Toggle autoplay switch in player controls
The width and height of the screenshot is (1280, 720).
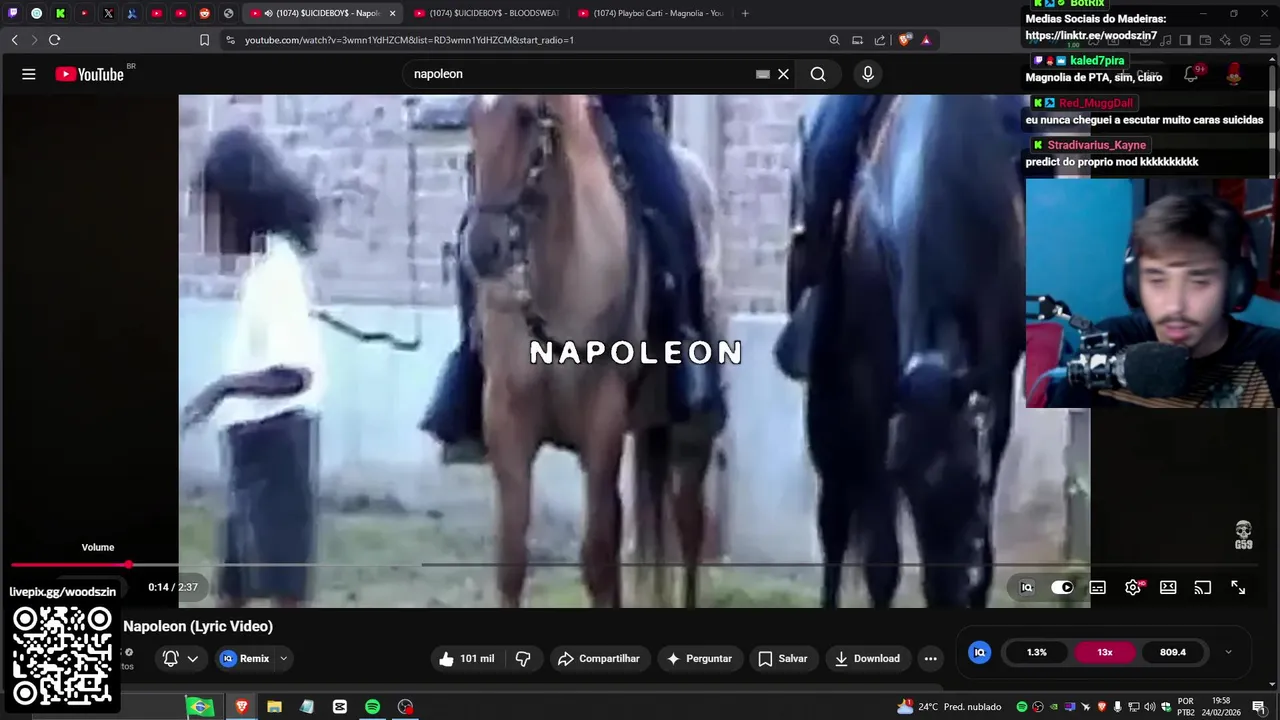1062,588
